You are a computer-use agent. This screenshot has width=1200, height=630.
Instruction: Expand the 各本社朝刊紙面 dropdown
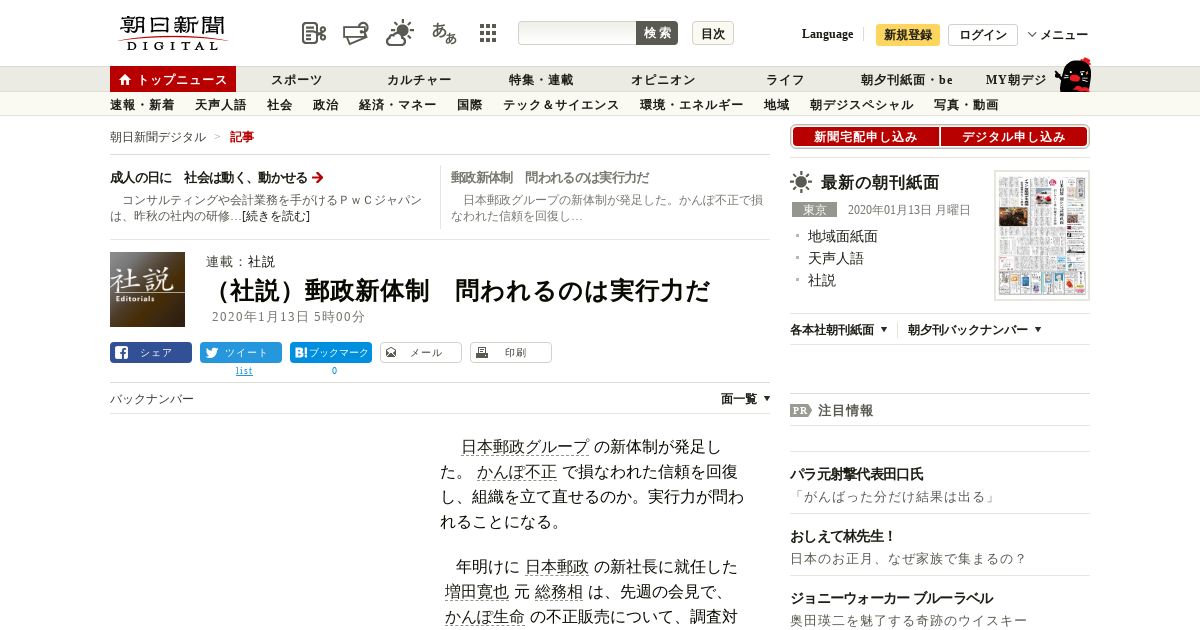tap(839, 329)
